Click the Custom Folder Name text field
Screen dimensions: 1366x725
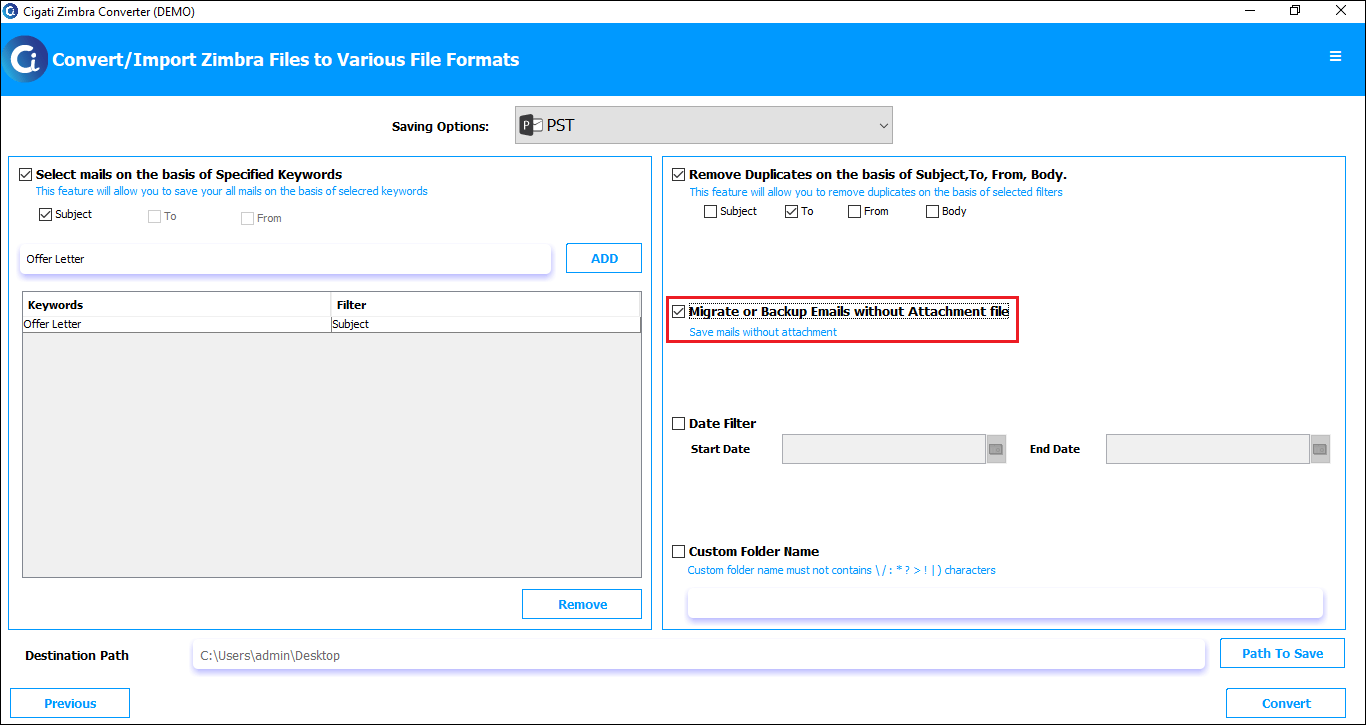point(1005,603)
